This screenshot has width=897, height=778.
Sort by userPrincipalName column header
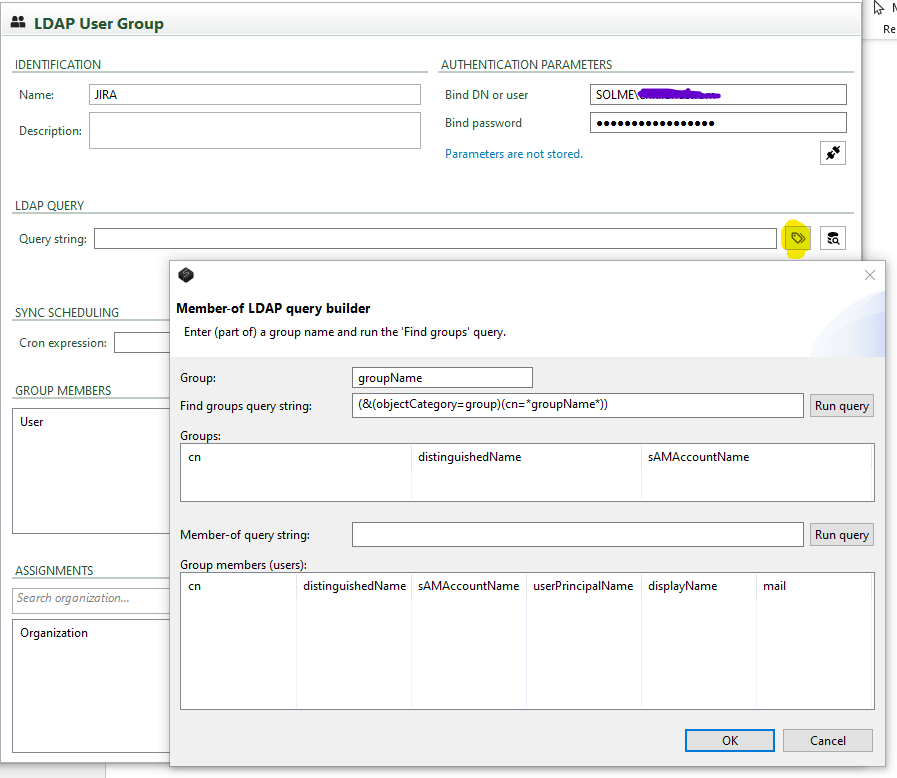click(x=583, y=586)
